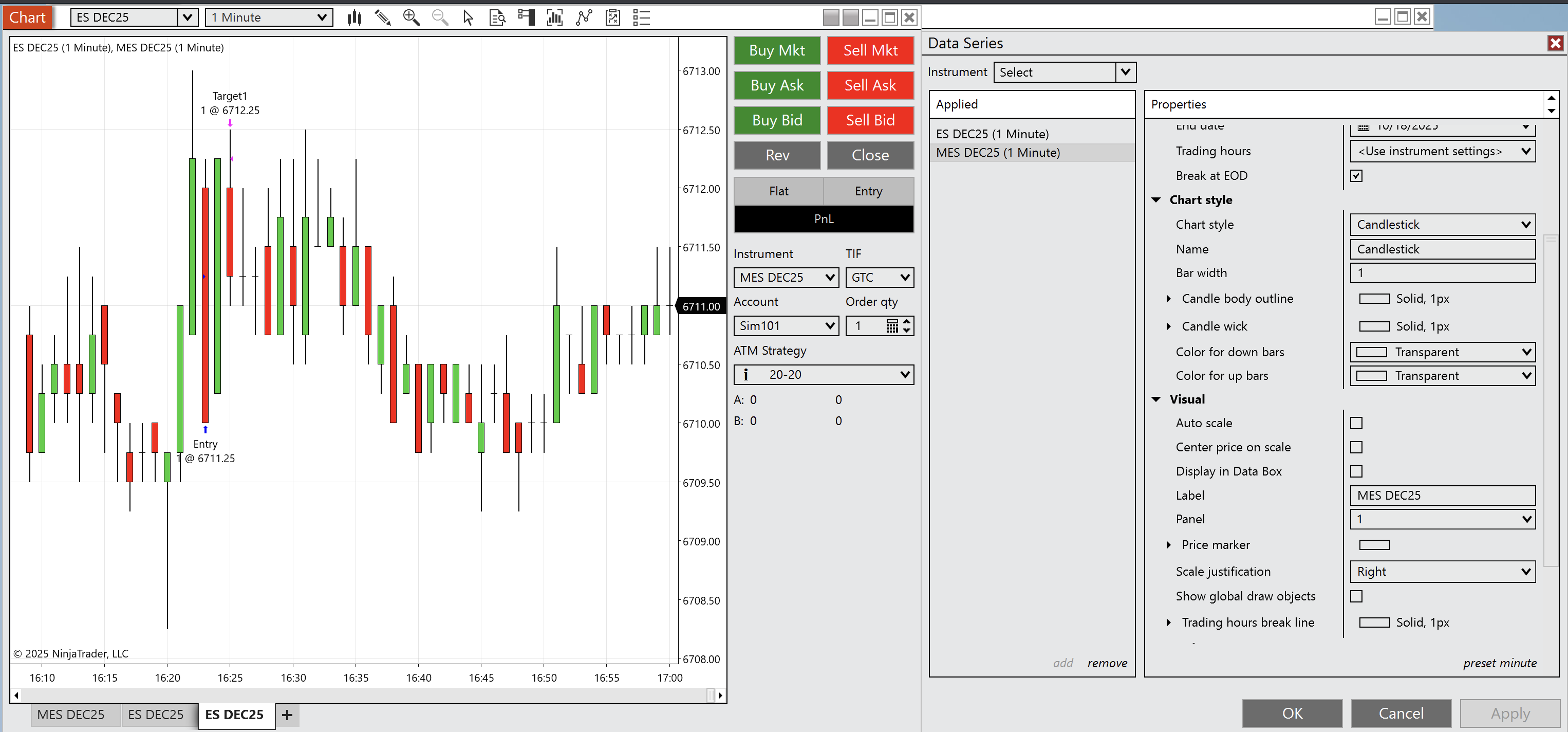Enable the Auto scale checkbox
Screen dimensions: 1568x732
click(1356, 423)
